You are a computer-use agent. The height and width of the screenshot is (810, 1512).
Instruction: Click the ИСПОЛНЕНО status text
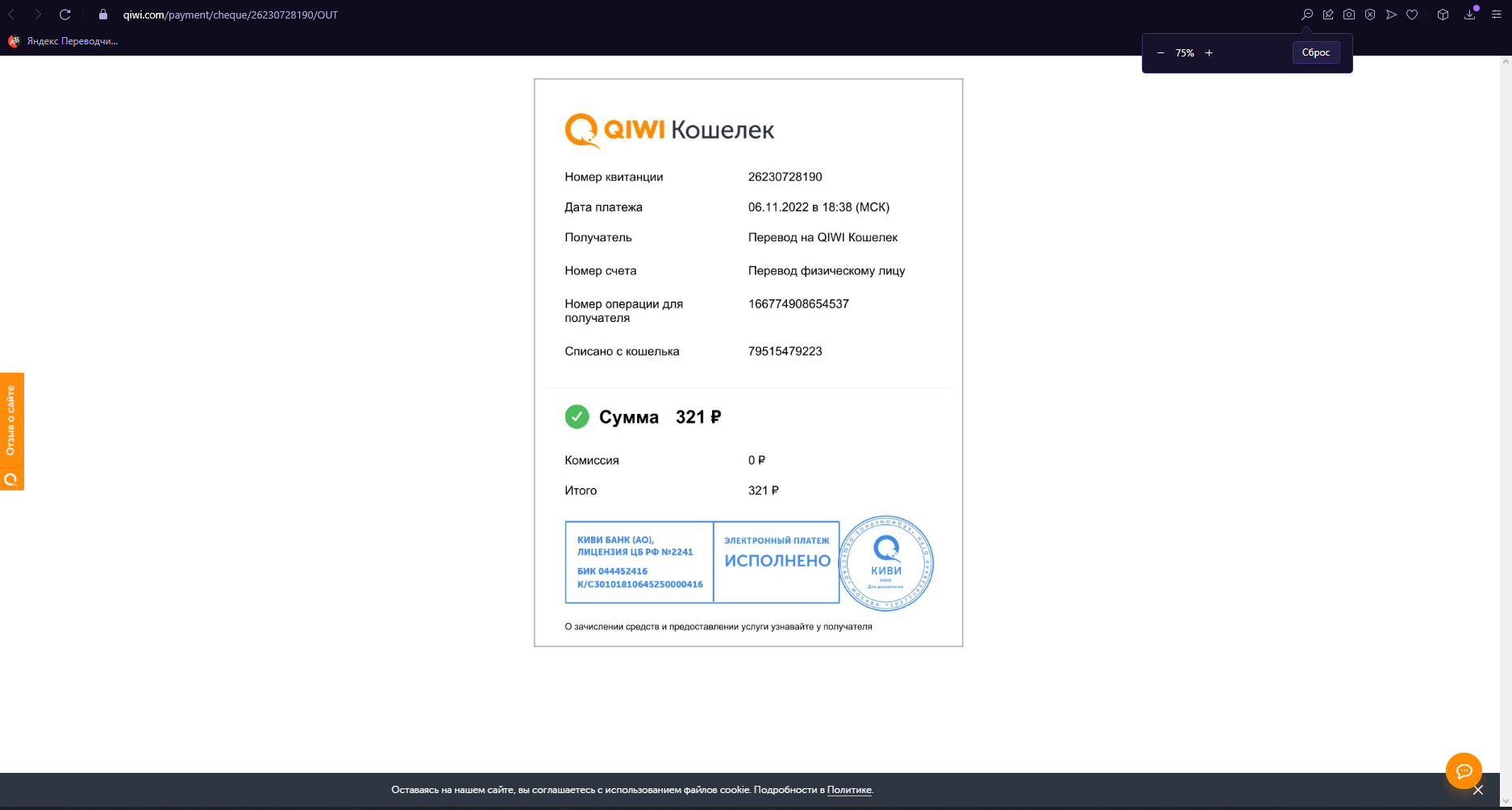pyautogui.click(x=777, y=561)
